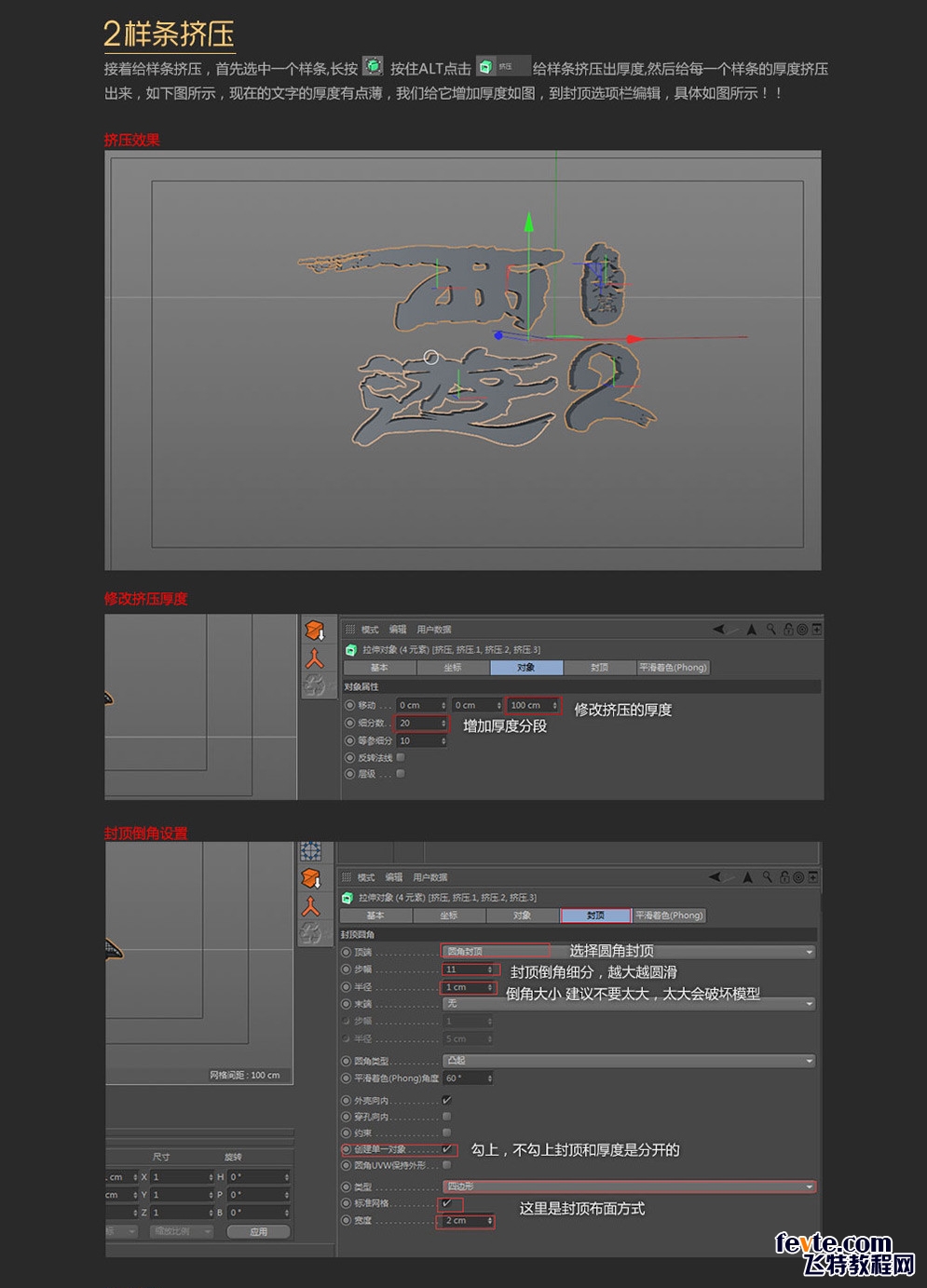Select the 对象 tab in the upper panel
This screenshot has width=927, height=1288.
click(526, 668)
